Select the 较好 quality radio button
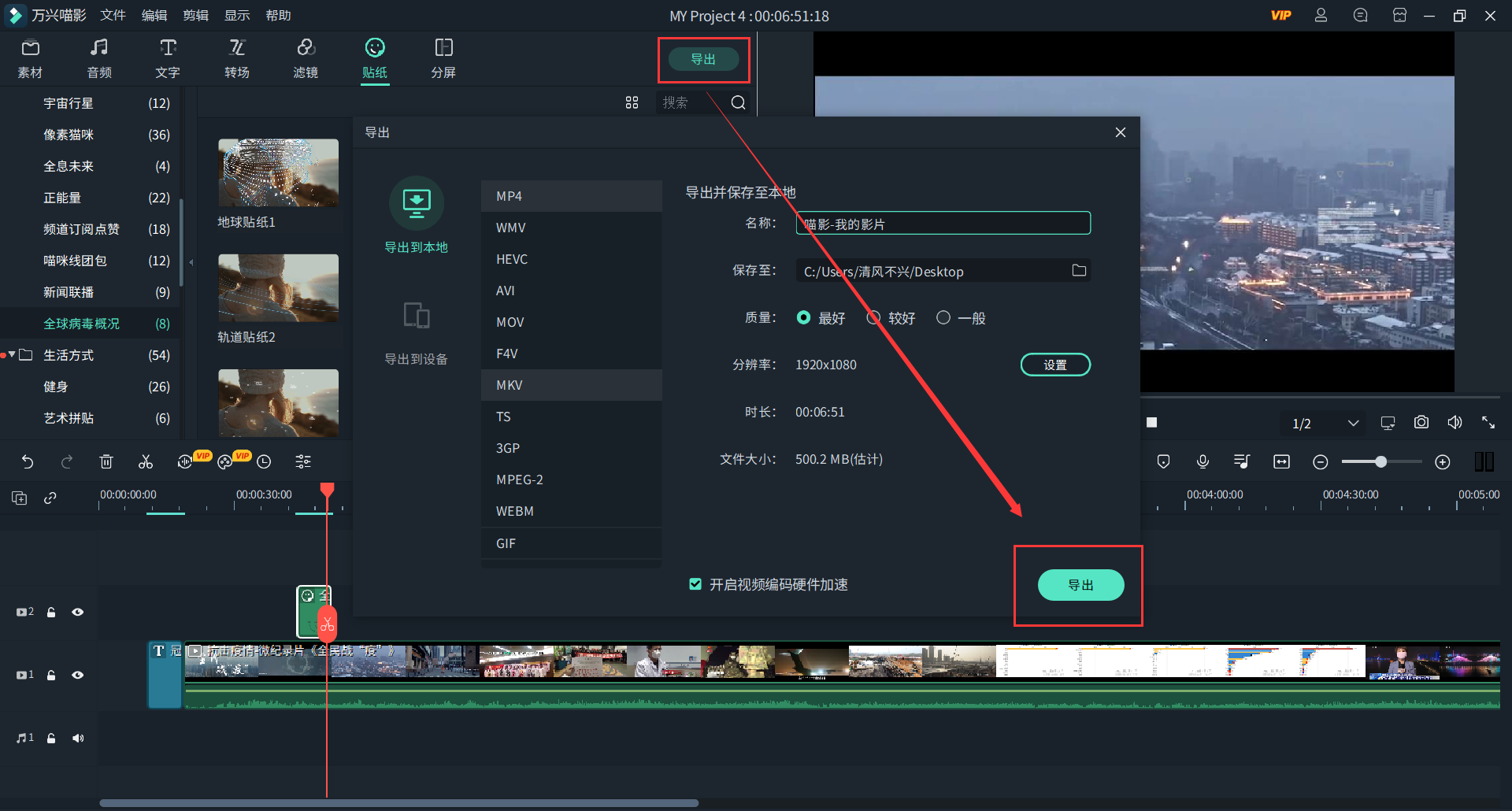Image resolution: width=1512 pixels, height=811 pixels. [873, 318]
